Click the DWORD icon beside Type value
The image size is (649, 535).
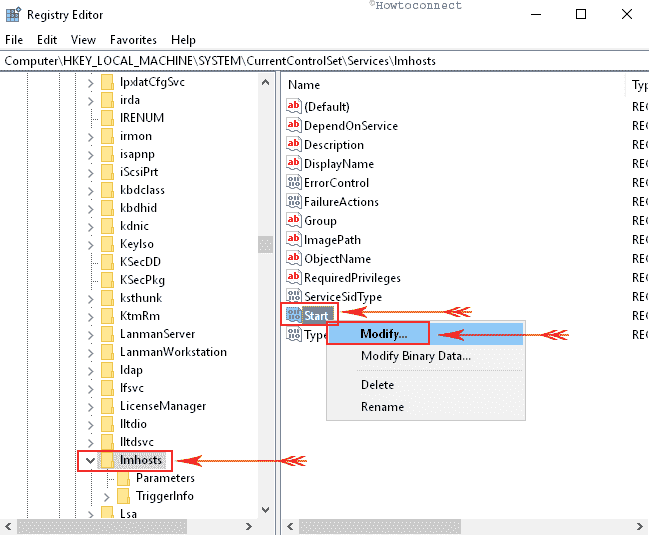coord(293,334)
